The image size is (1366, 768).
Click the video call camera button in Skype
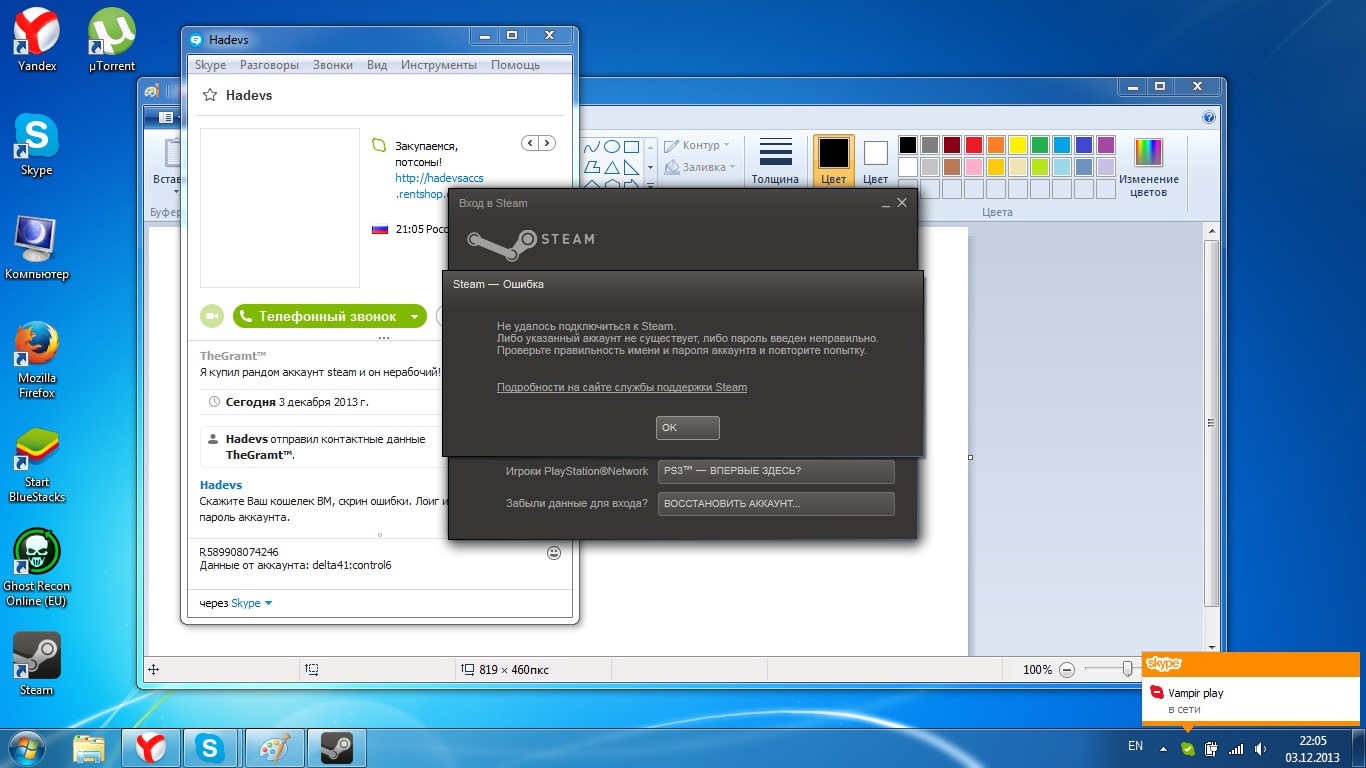point(212,316)
